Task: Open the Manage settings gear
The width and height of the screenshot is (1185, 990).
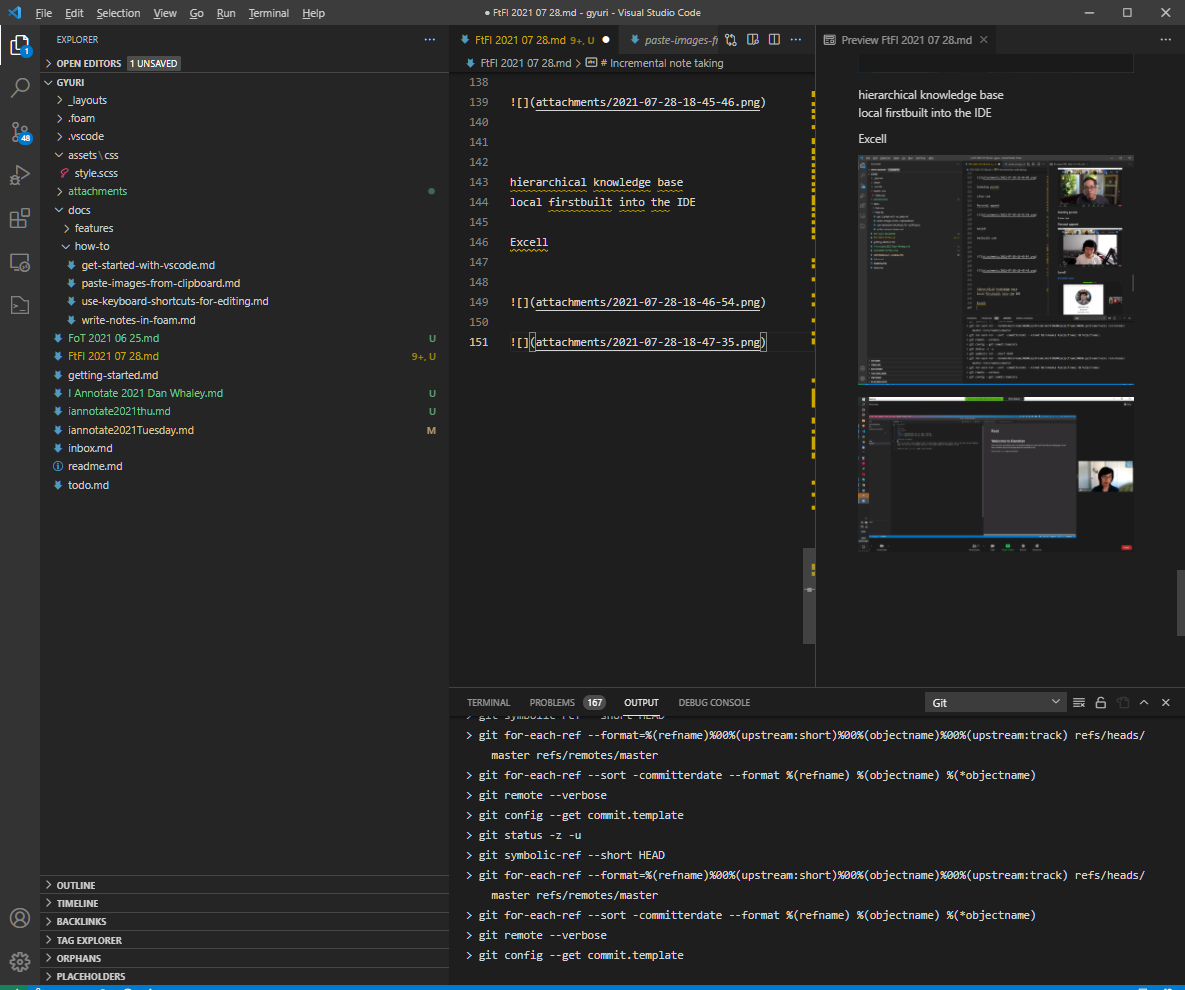Action: 20,961
